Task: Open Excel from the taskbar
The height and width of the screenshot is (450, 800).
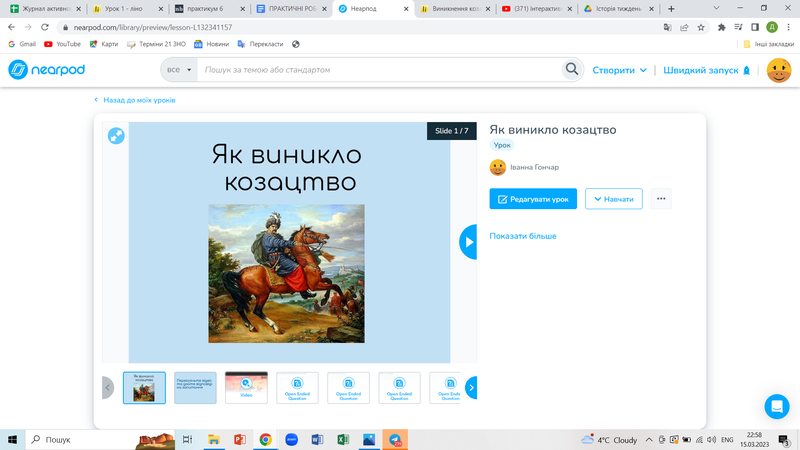Action: click(x=343, y=440)
